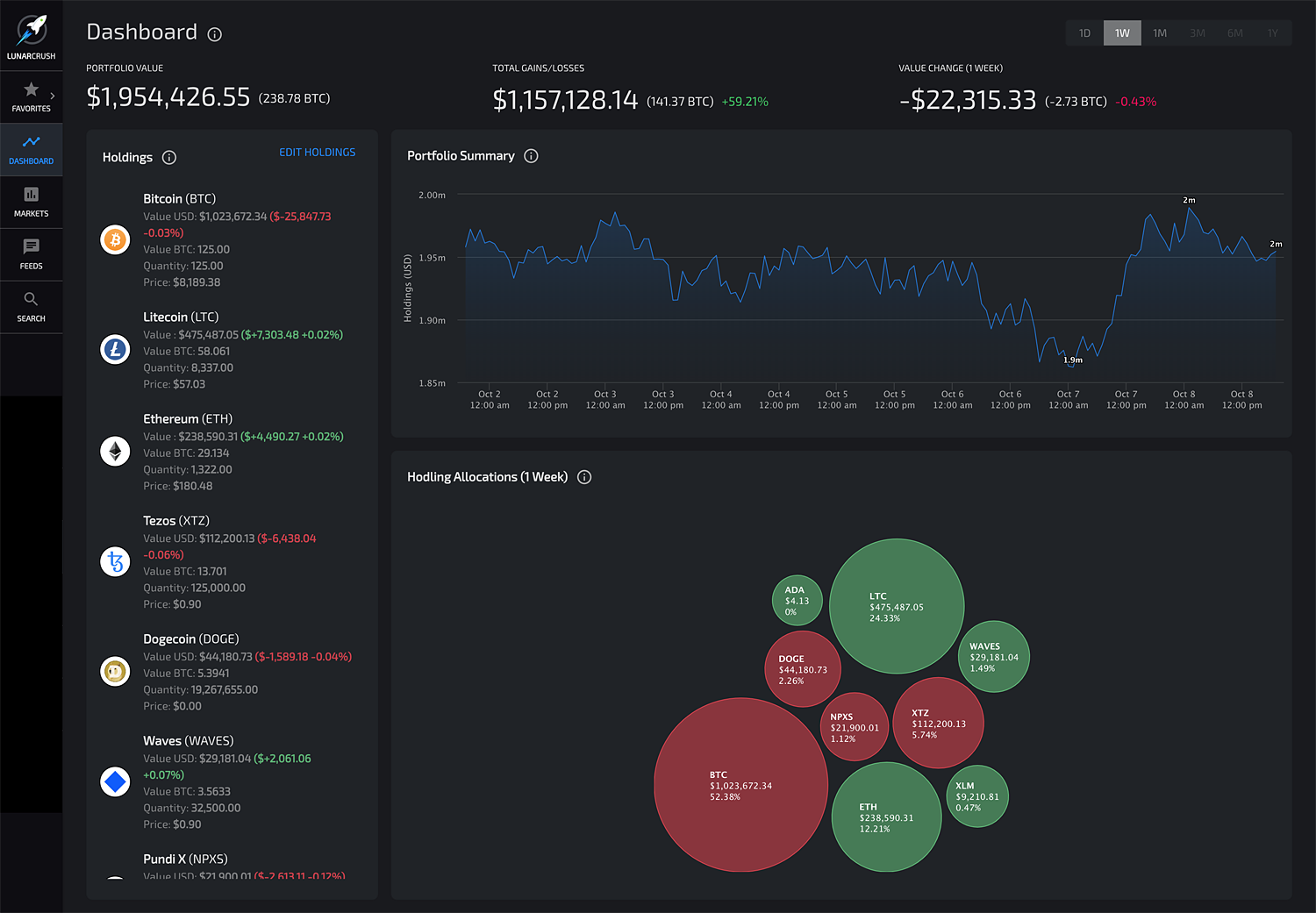Click the weekly change value -$22,315.33
The image size is (1316, 913).
click(x=968, y=101)
